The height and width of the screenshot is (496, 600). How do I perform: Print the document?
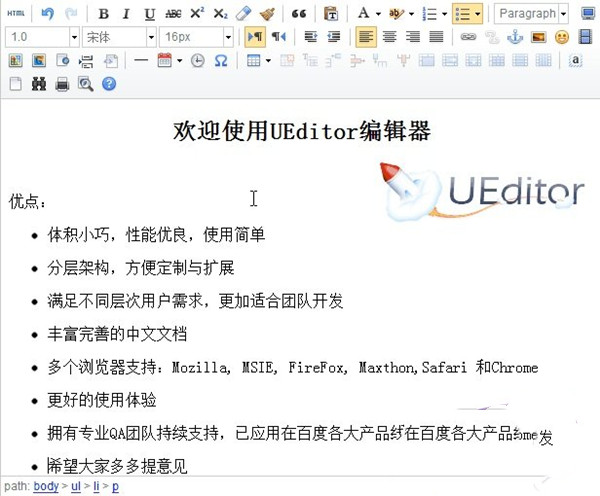click(x=62, y=84)
